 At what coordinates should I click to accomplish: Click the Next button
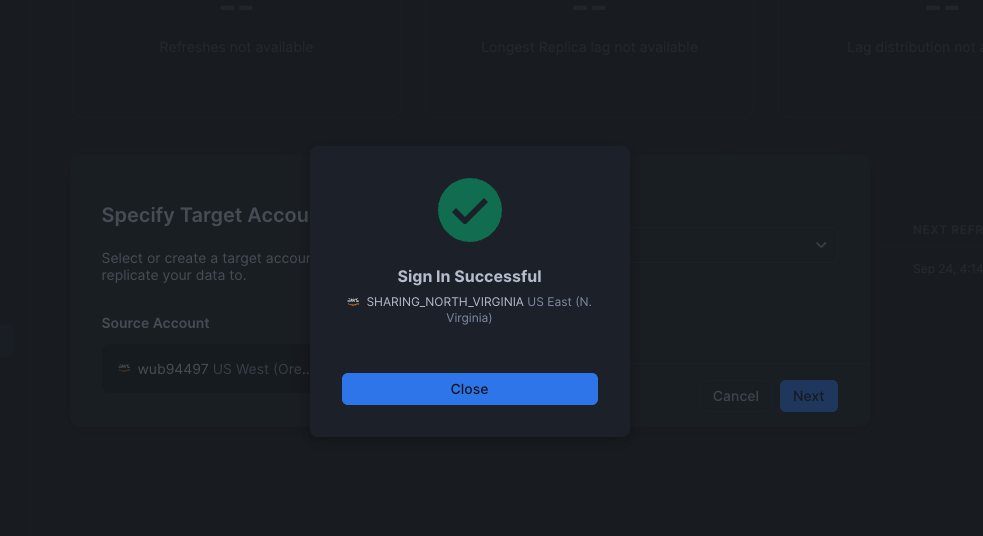[x=808, y=396]
